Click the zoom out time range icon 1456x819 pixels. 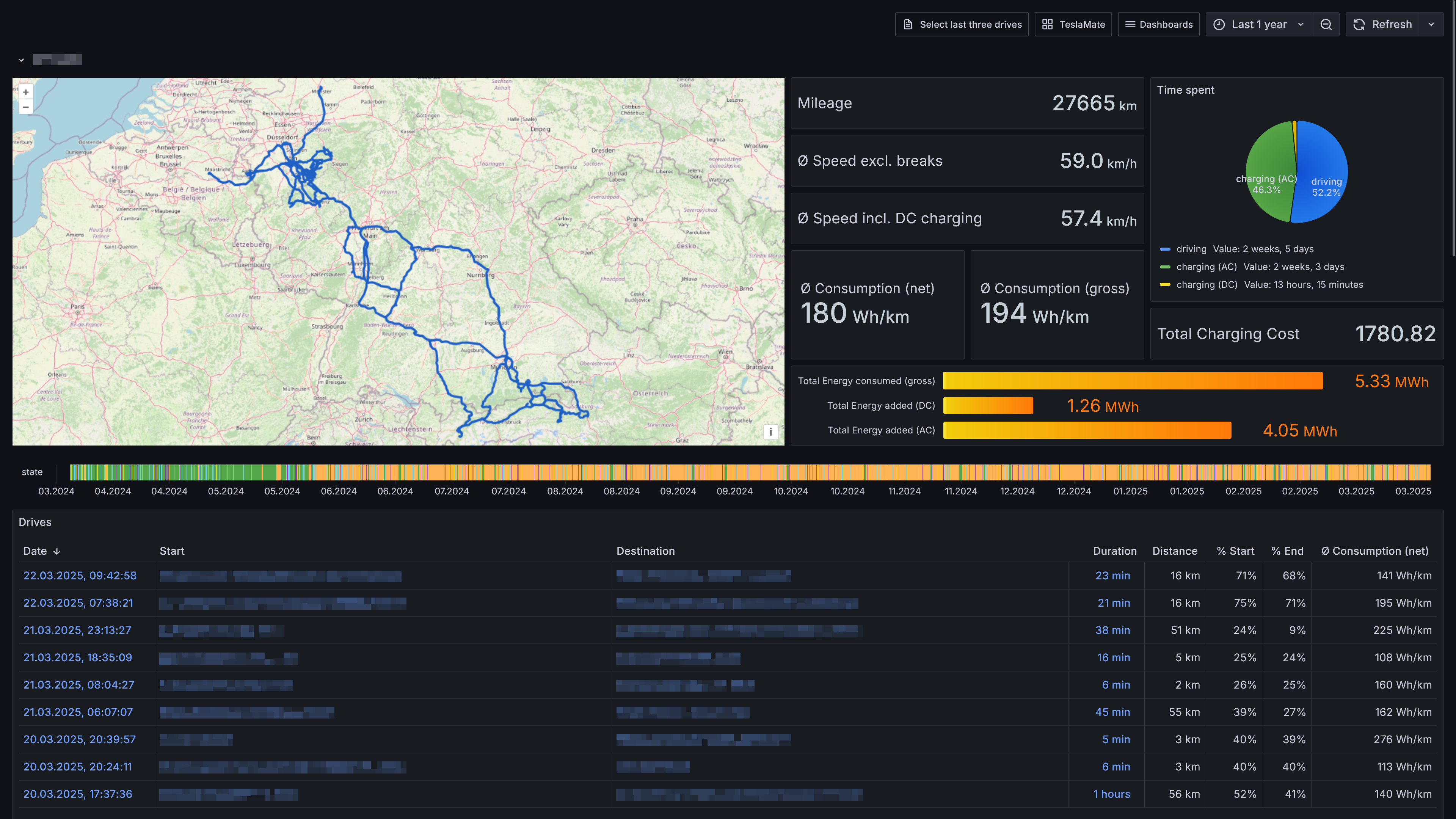pyautogui.click(x=1326, y=24)
